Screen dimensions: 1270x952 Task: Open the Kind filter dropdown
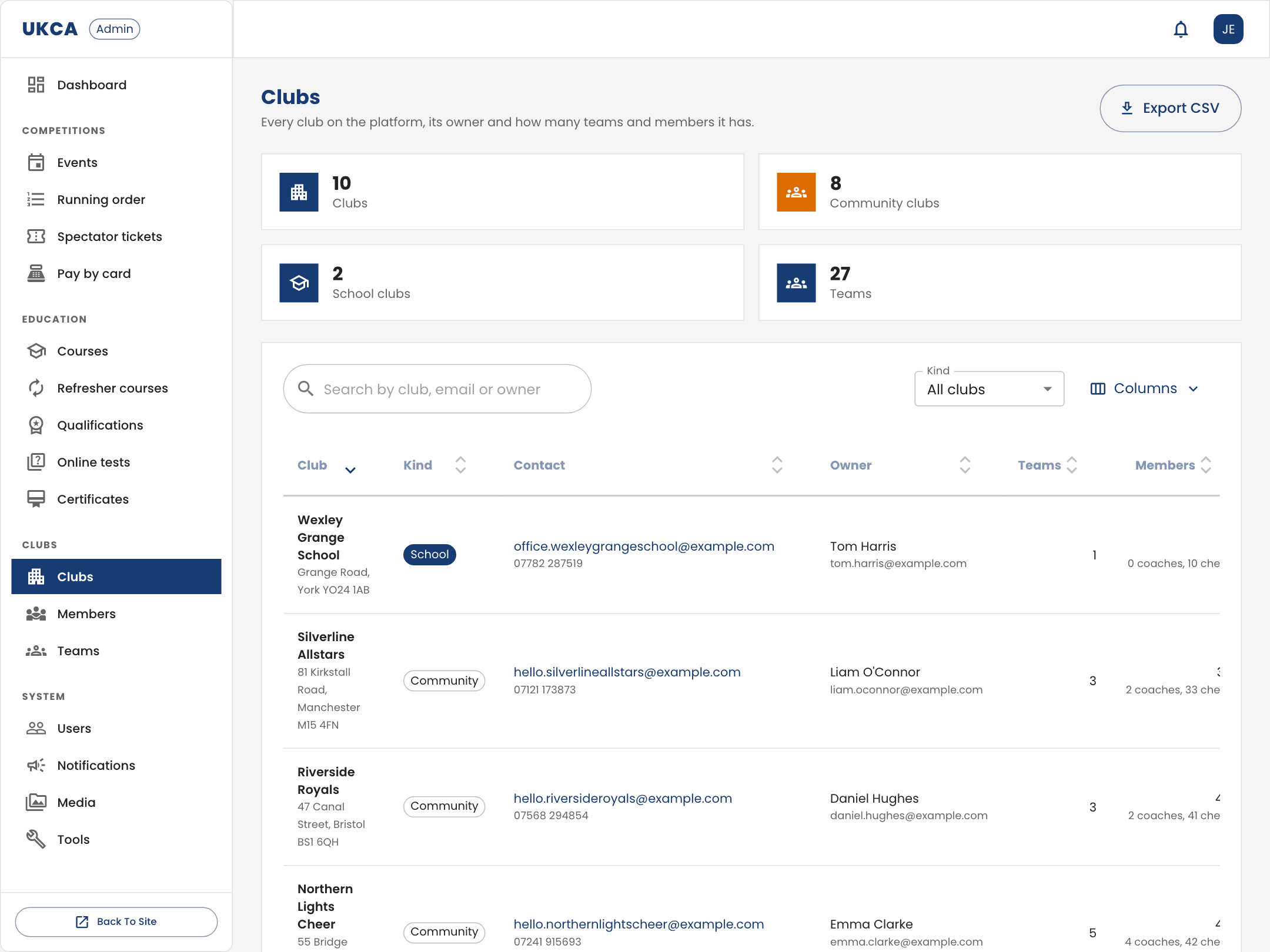pyautogui.click(x=989, y=389)
